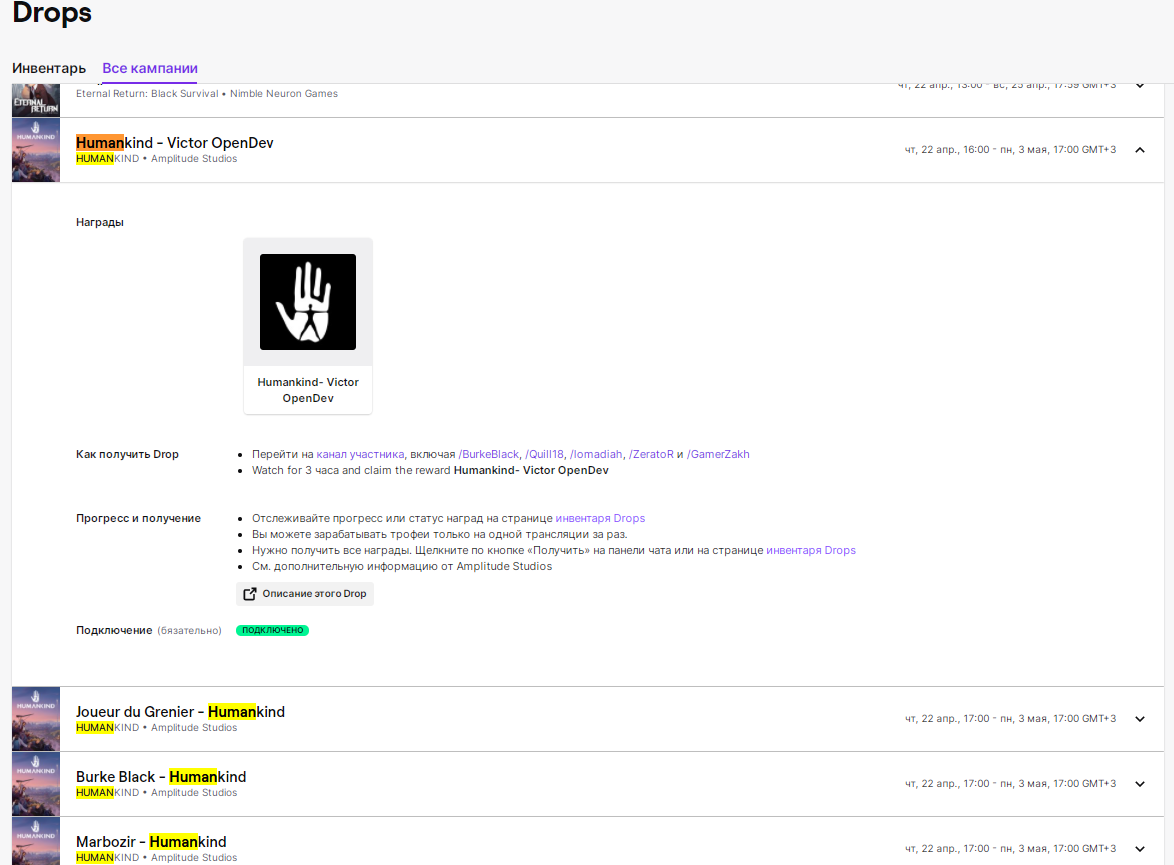This screenshot has height=865, width=1174.
Task: Click the Drops page heading
Action: [x=52, y=12]
